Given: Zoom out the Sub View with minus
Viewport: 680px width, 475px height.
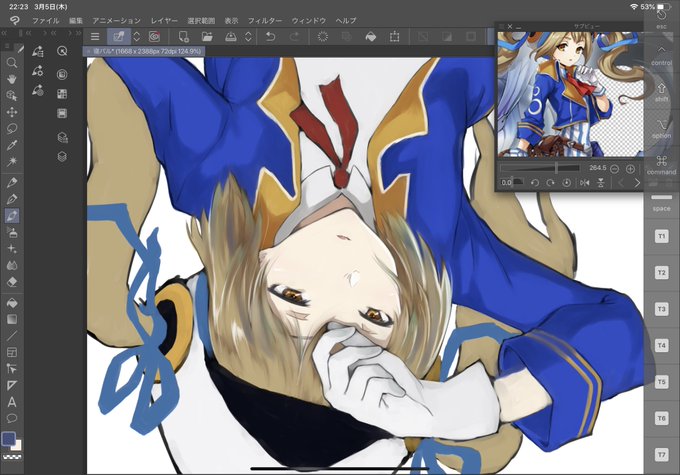Looking at the screenshot, I should (x=614, y=169).
